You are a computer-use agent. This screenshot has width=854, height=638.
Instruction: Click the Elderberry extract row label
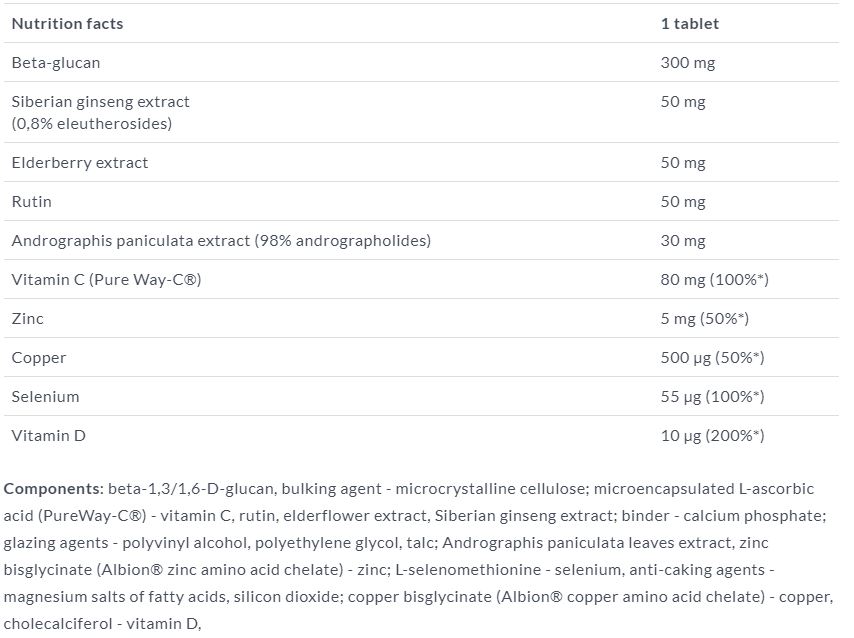(x=80, y=162)
